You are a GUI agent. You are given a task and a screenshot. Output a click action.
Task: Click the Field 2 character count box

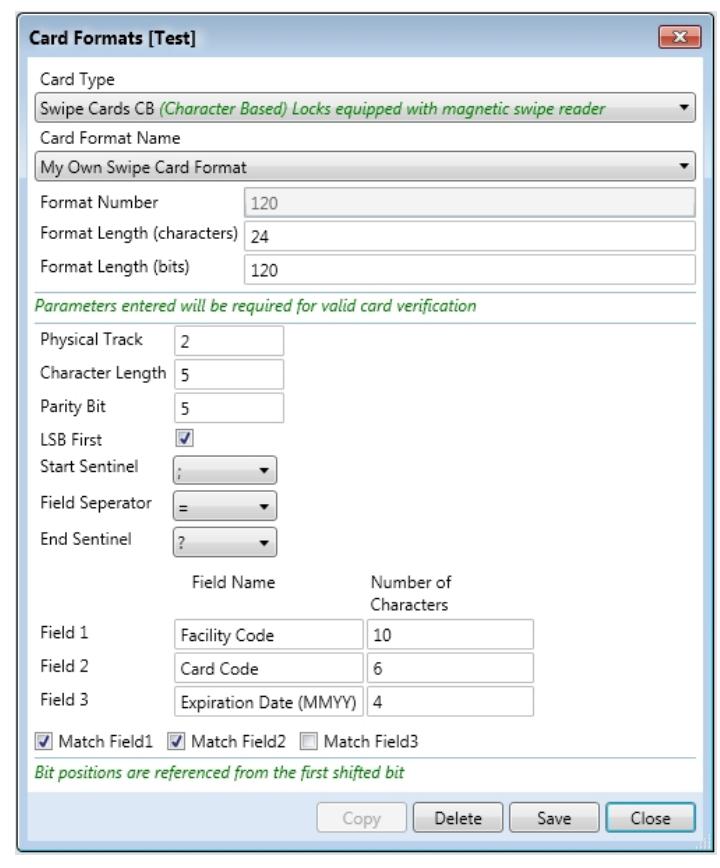coord(450,668)
